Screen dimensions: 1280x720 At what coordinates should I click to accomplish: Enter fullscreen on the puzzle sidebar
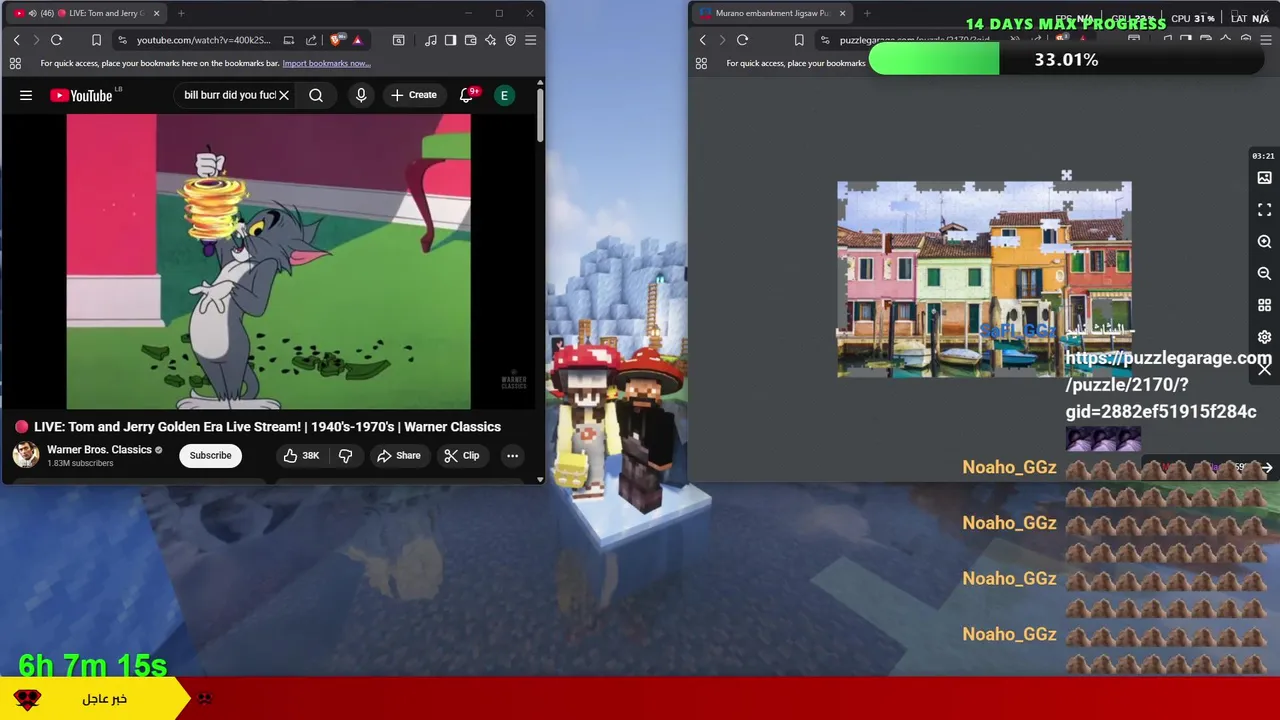1264,210
